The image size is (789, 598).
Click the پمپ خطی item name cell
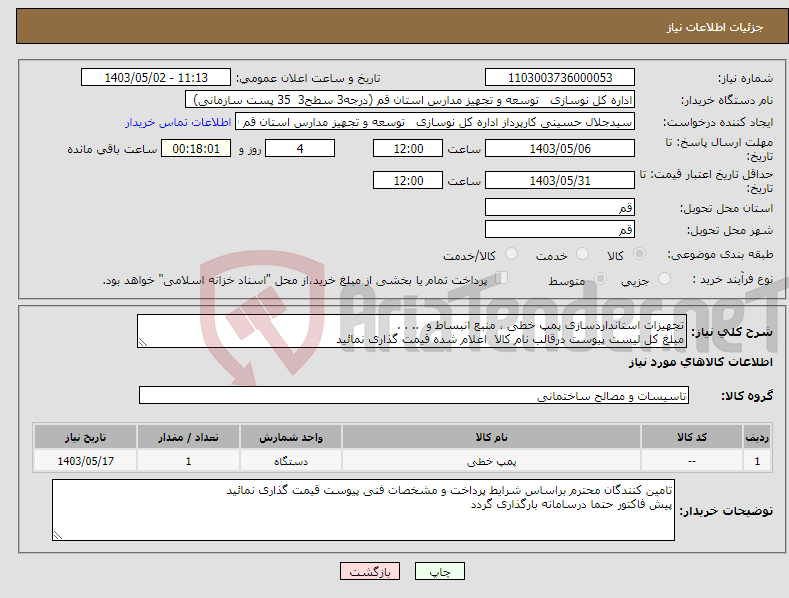pos(491,461)
